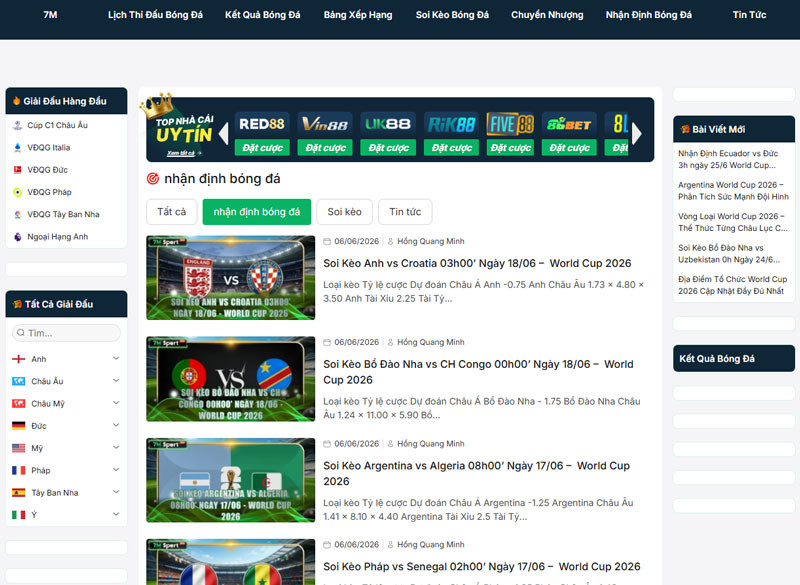Expand the Châu Mỹ league list chevron
The image size is (800, 585).
point(116,403)
